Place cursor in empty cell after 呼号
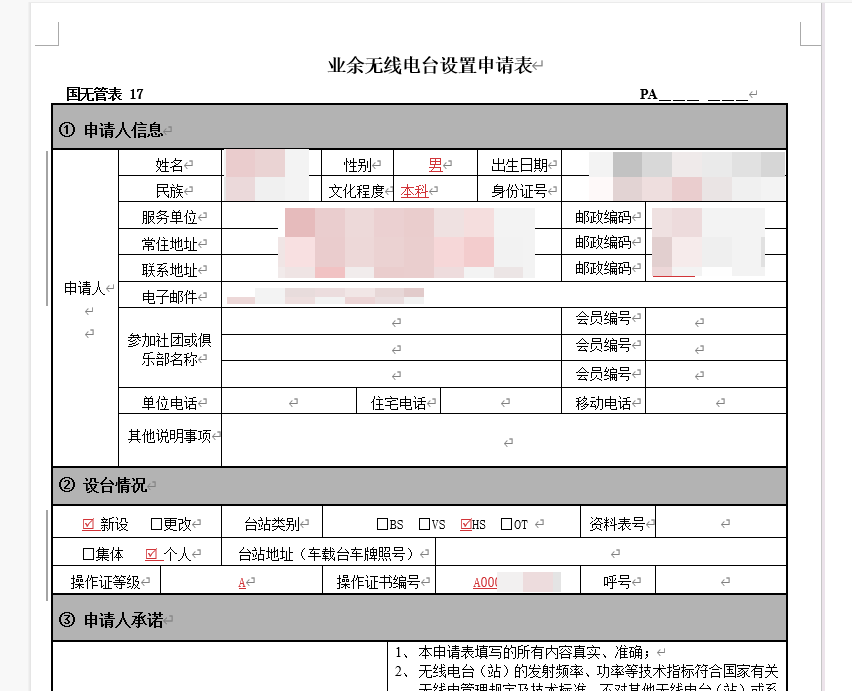 click(x=721, y=580)
